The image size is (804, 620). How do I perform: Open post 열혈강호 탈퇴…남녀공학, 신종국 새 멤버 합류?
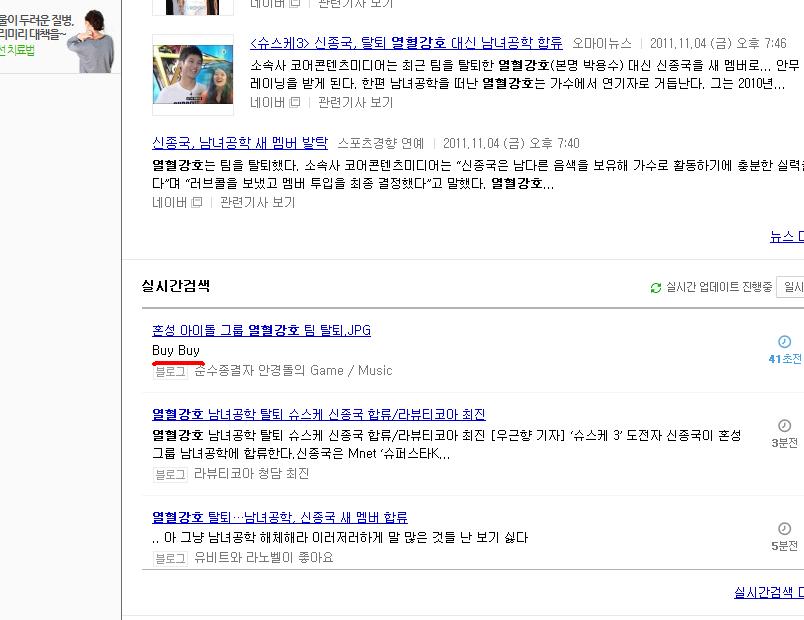click(x=280, y=517)
